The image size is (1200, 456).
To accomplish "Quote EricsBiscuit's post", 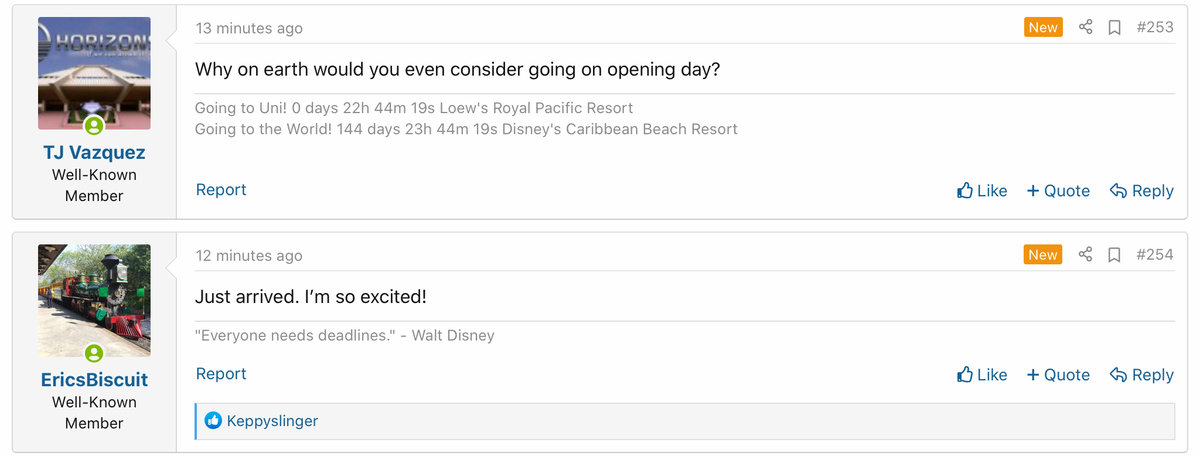I will click(x=1058, y=374).
